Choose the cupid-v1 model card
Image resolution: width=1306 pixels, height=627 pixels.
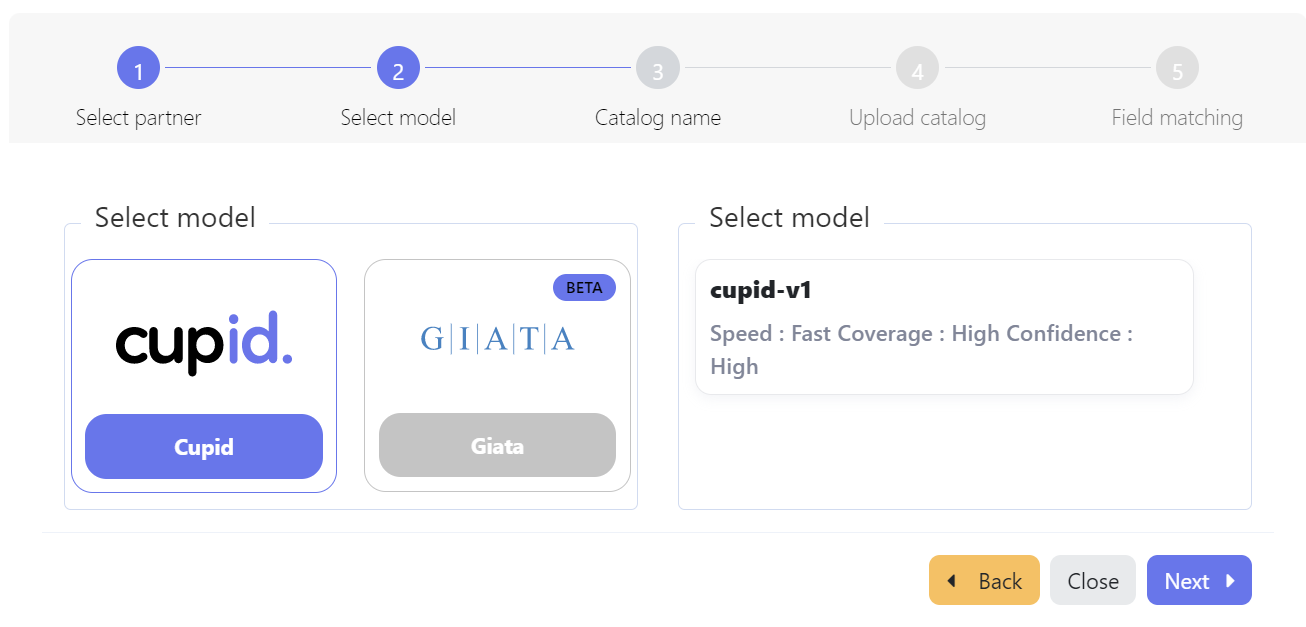(944, 327)
